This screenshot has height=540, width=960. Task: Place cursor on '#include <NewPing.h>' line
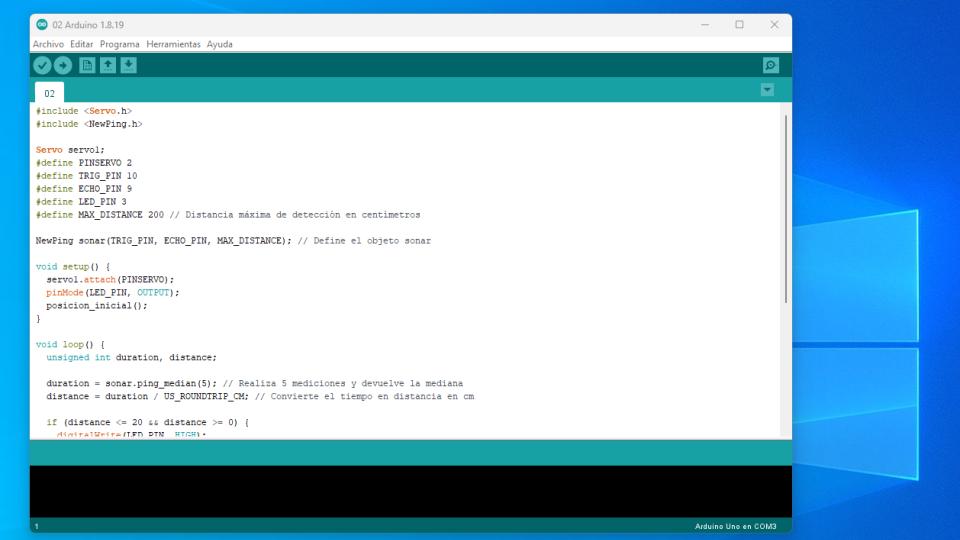point(89,124)
